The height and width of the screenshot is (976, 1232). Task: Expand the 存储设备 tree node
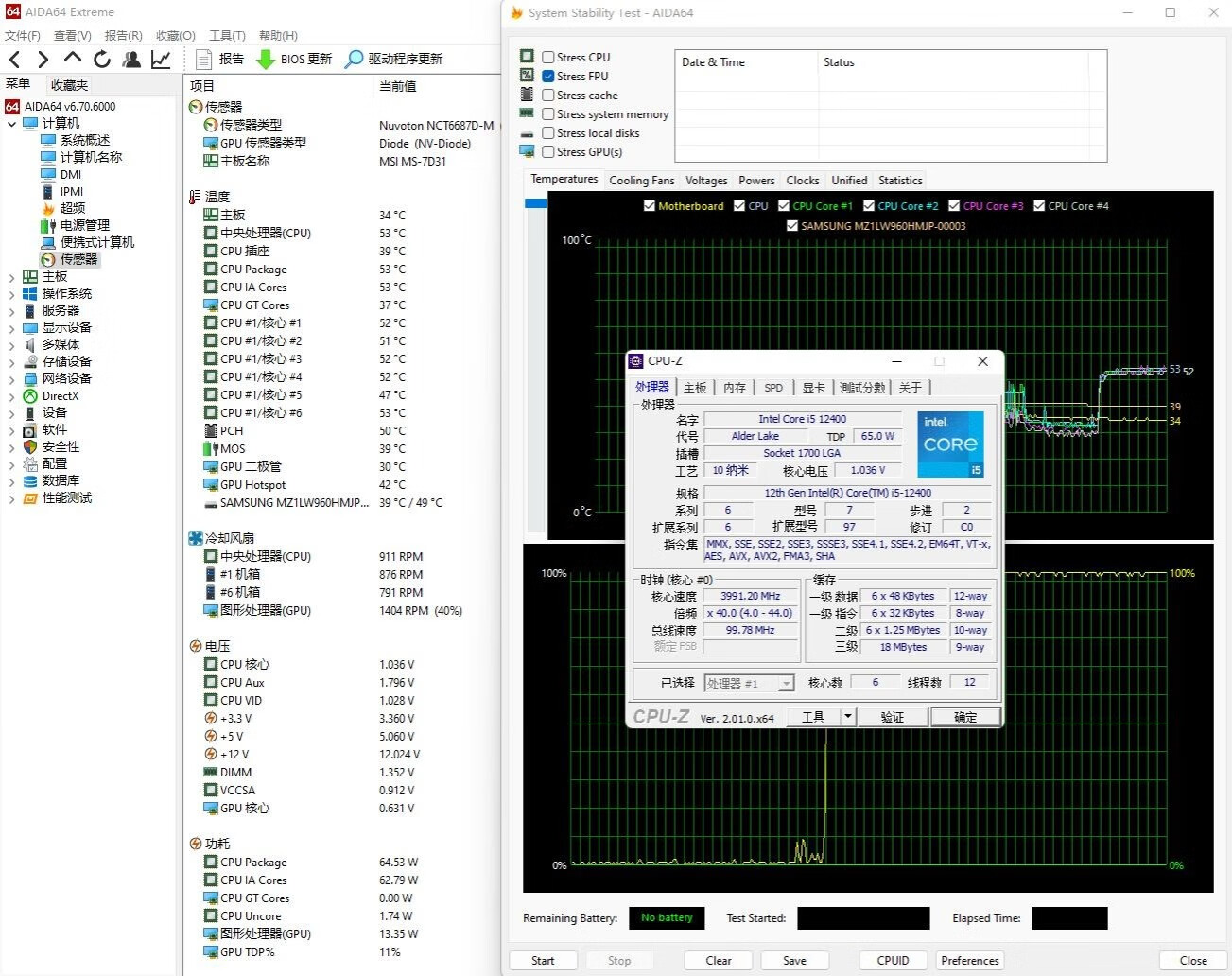click(x=11, y=361)
